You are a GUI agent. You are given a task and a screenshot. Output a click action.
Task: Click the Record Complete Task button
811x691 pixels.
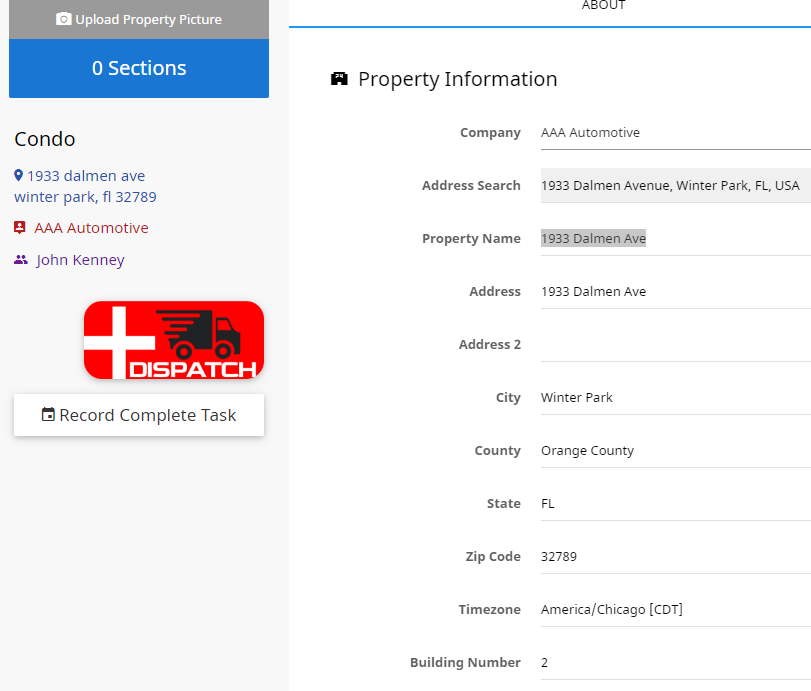[x=139, y=415]
